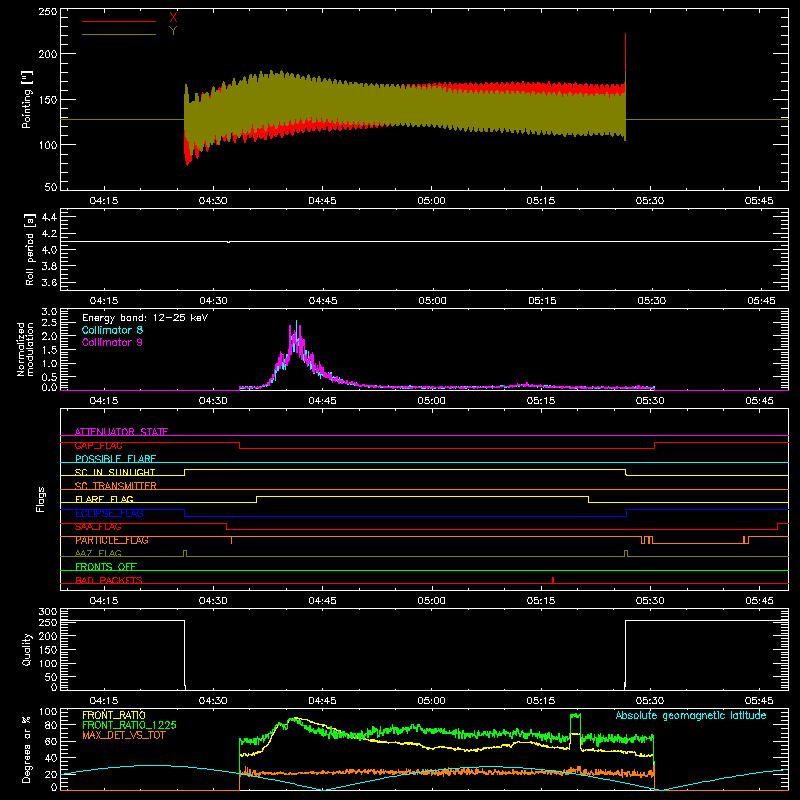
Task: Click the SC_TRANSMITTER flag label
Action: coord(116,486)
